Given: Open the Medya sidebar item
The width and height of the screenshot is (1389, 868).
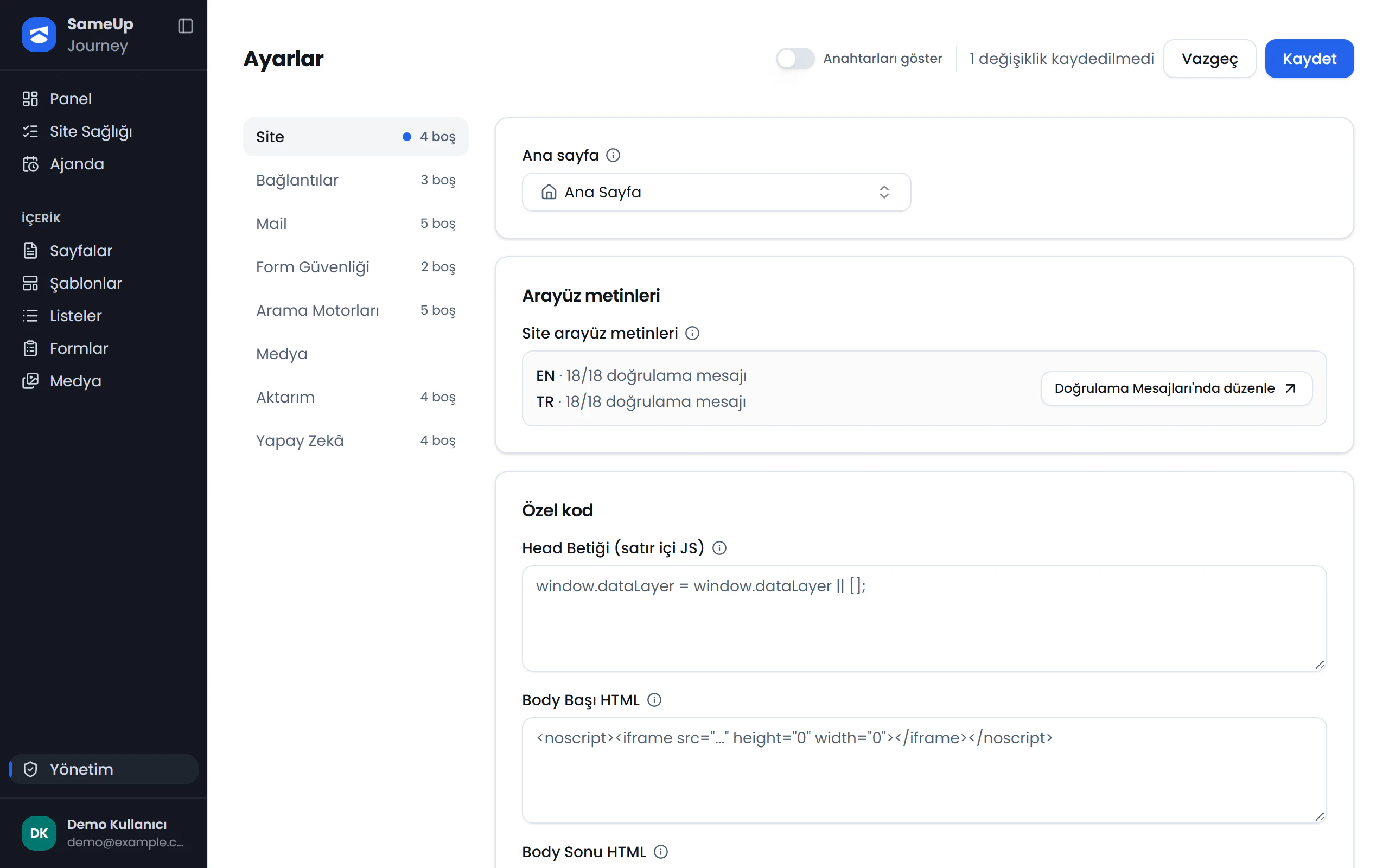Looking at the screenshot, I should (103, 381).
